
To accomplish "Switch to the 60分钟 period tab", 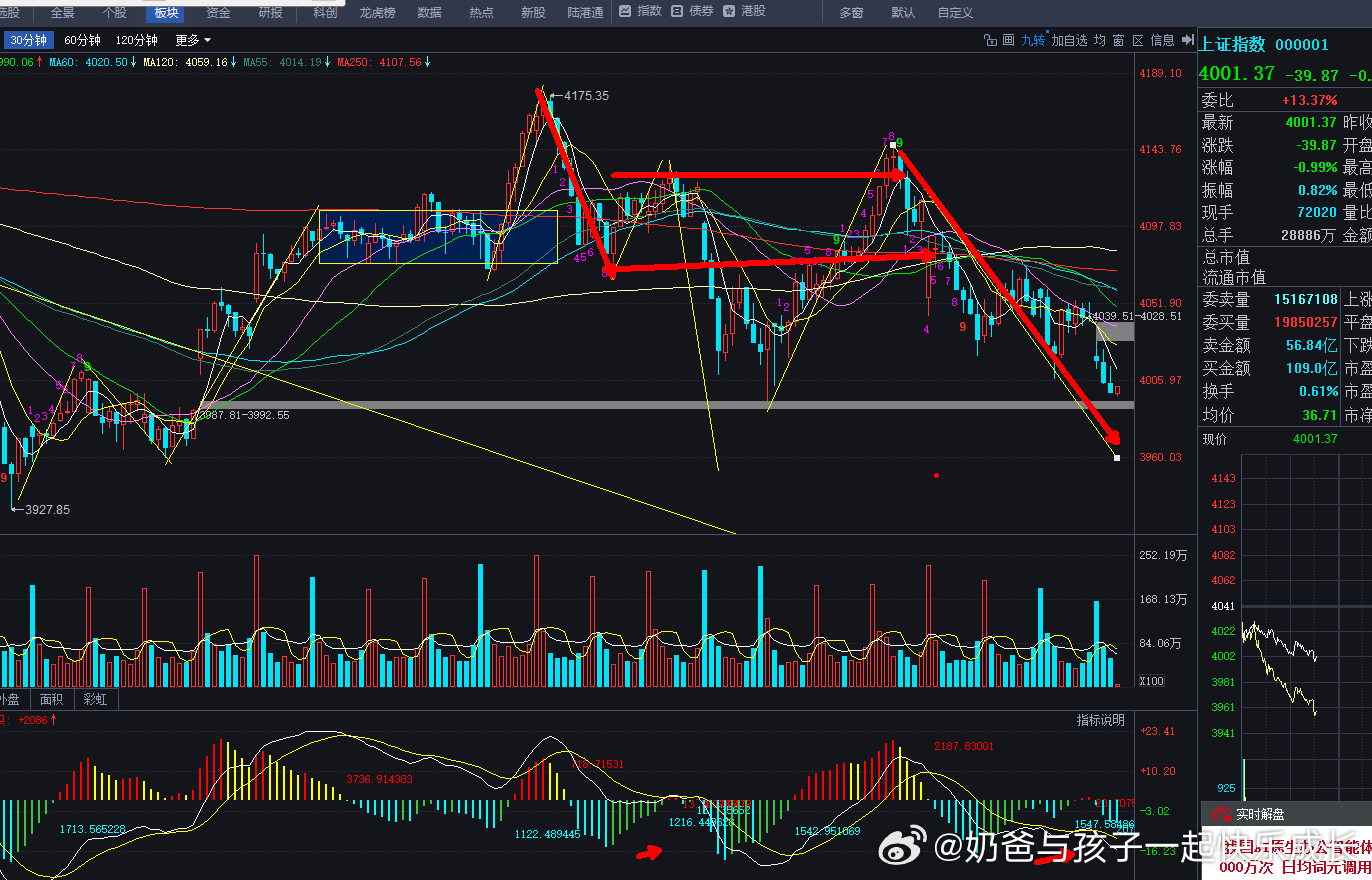I will coord(82,40).
